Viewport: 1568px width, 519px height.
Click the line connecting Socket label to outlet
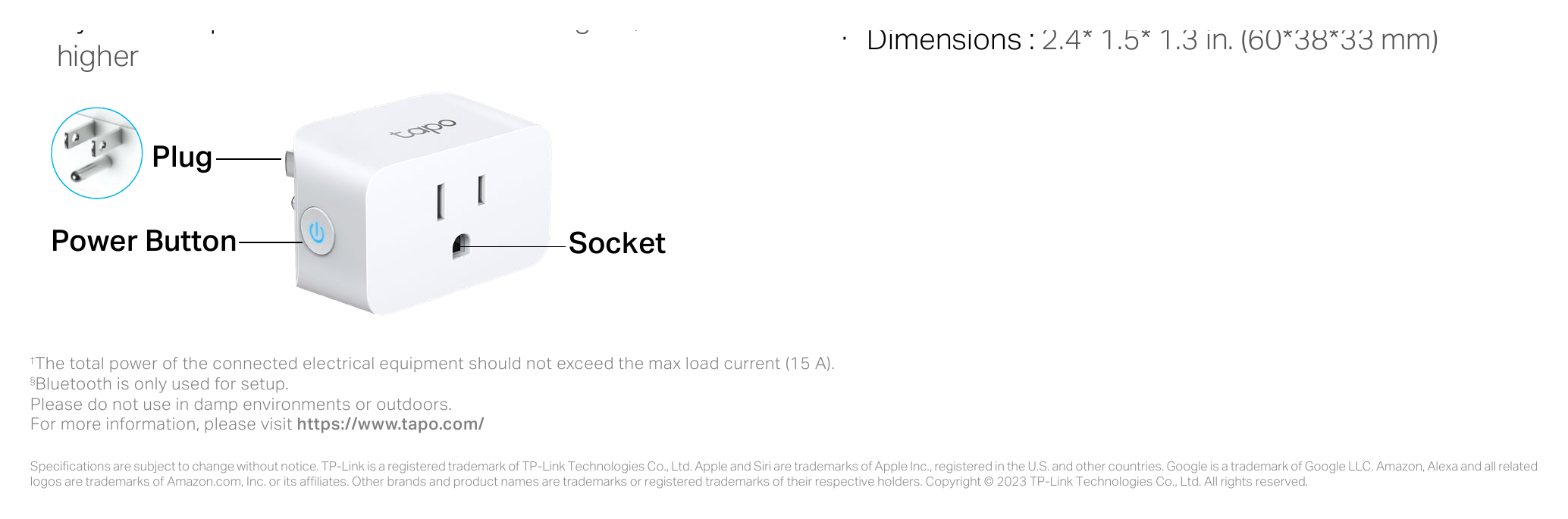point(515,246)
